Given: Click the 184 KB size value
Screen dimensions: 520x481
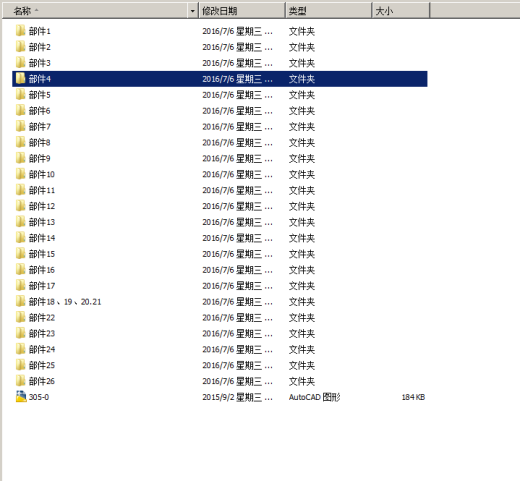Looking at the screenshot, I should click(413, 397).
